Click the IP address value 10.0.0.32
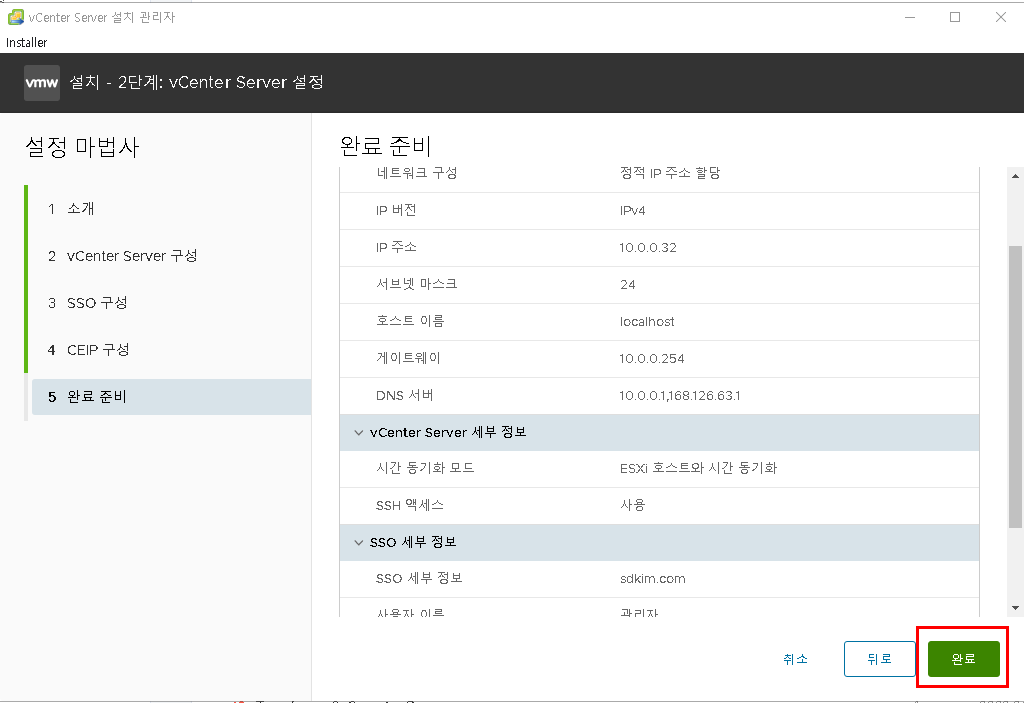The height and width of the screenshot is (703, 1024). (x=648, y=248)
